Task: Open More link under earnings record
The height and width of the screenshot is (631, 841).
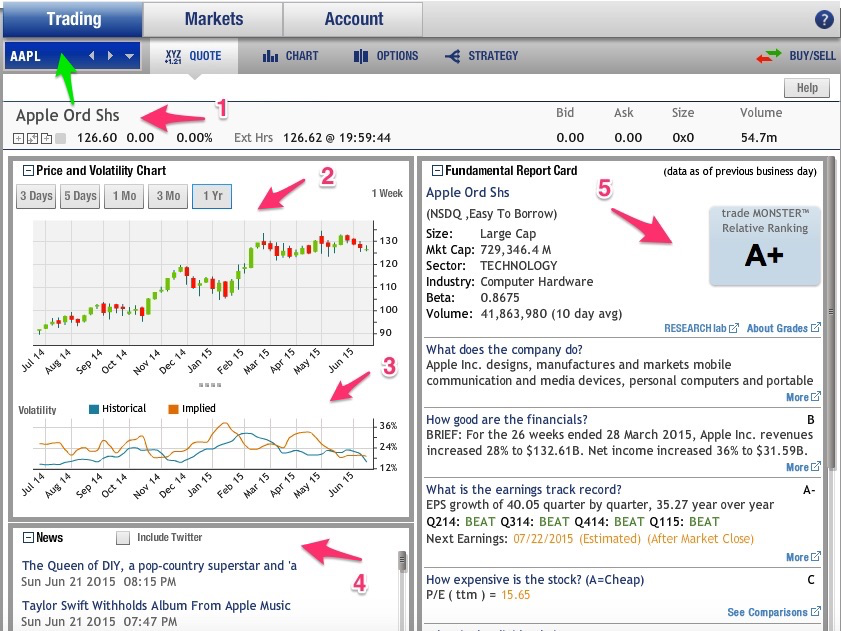Action: [803, 557]
